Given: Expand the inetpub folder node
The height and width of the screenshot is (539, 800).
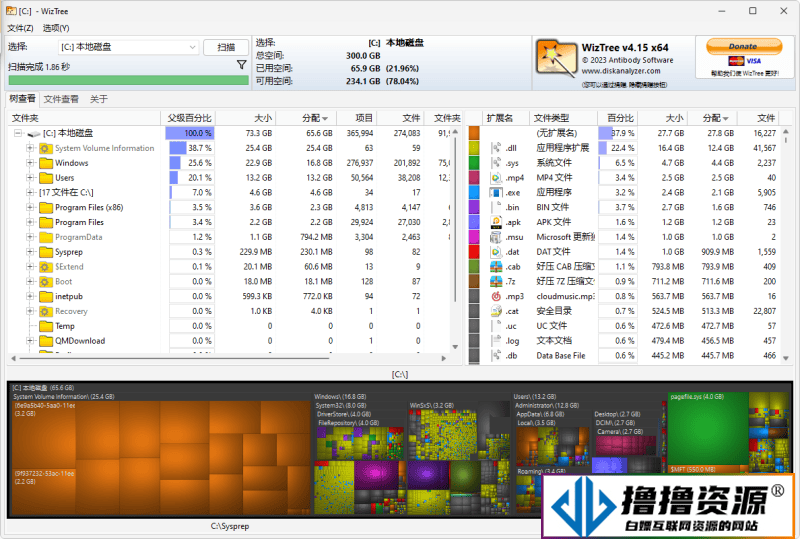Looking at the screenshot, I should point(30,296).
